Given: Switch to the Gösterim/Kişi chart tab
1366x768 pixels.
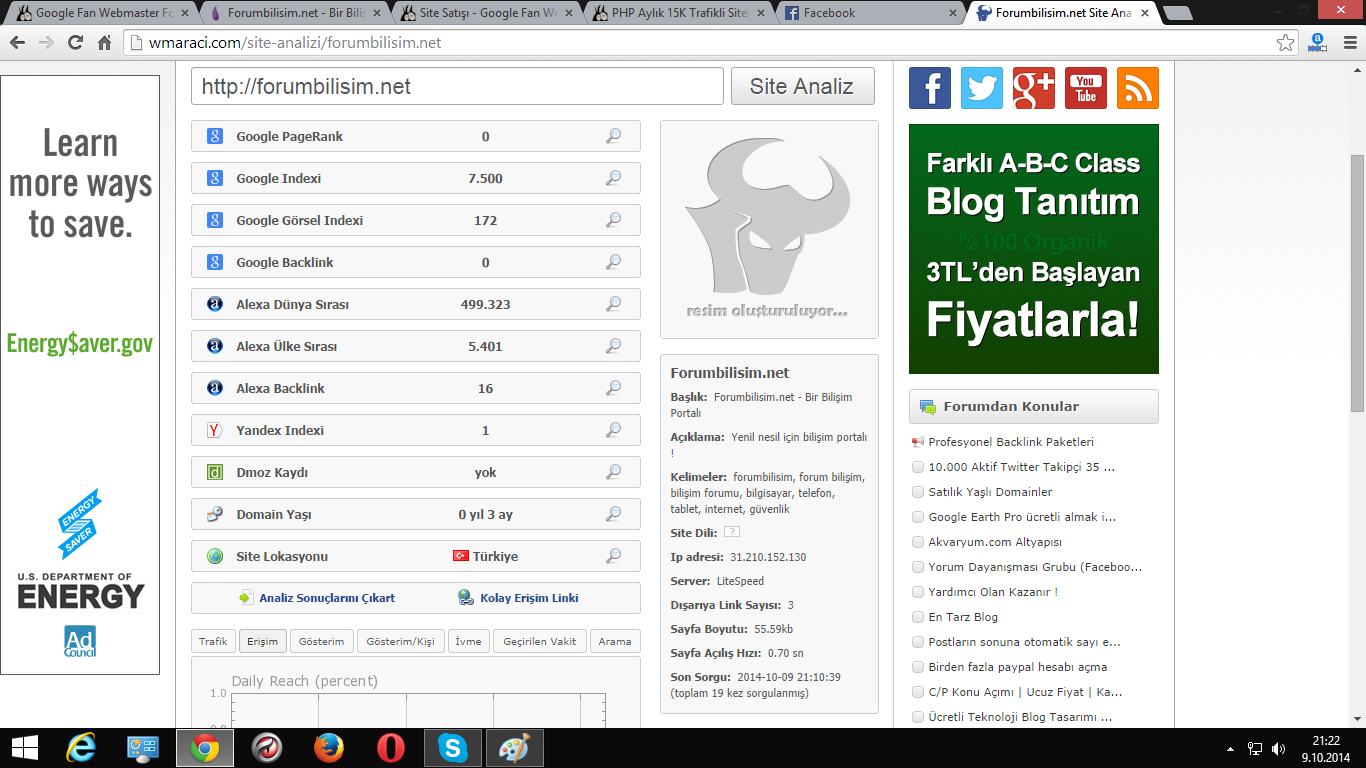Looking at the screenshot, I should (x=401, y=641).
